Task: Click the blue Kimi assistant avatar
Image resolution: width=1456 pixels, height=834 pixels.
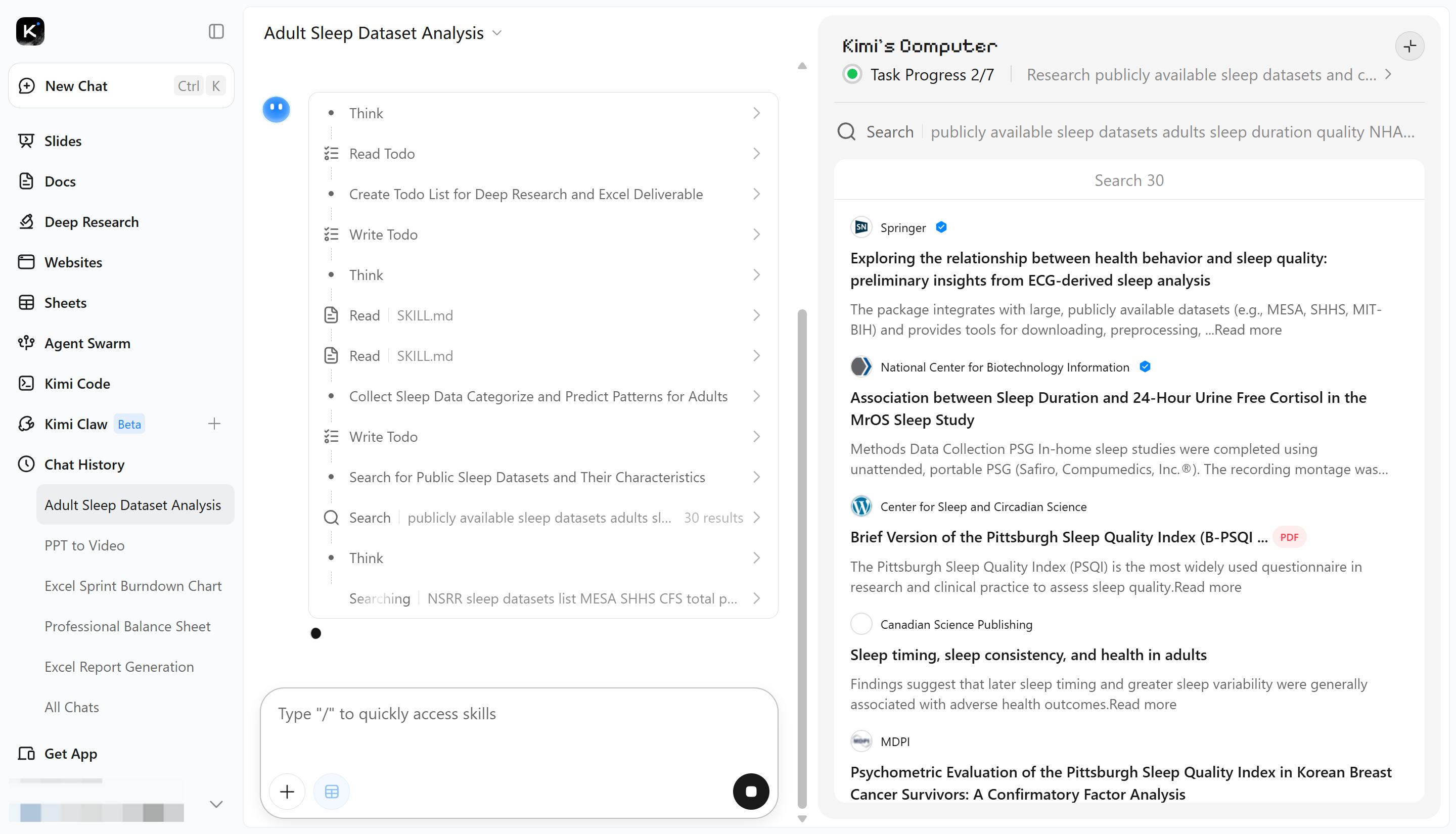Action: 276,109
